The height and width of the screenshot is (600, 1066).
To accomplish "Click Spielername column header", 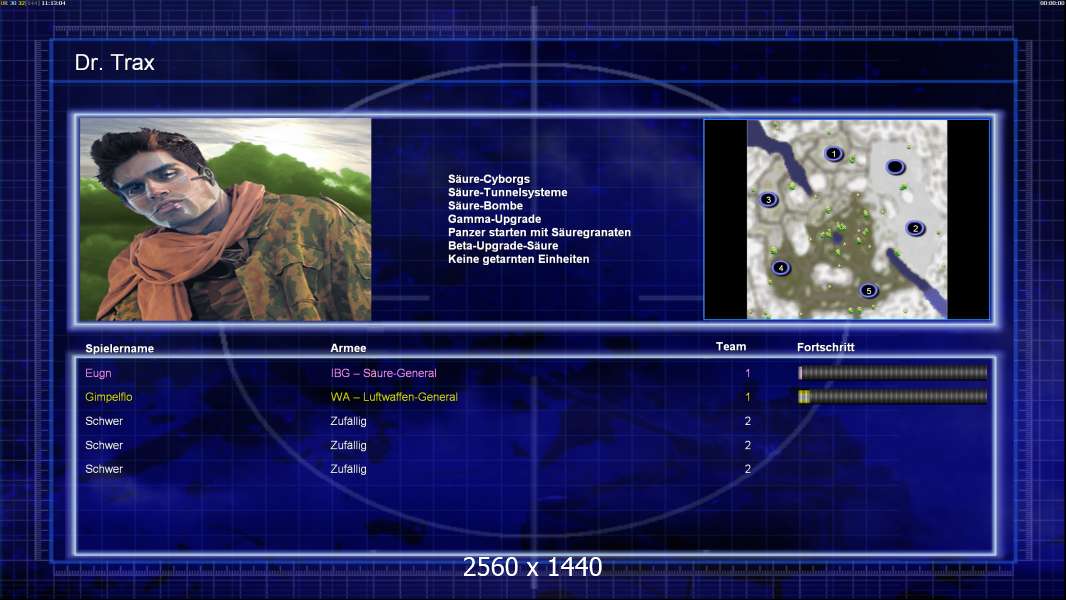I will click(x=120, y=349).
